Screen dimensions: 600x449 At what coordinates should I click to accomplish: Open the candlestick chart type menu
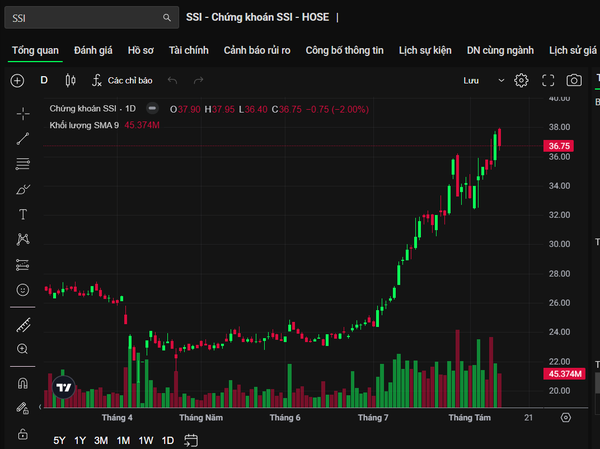tap(70, 80)
